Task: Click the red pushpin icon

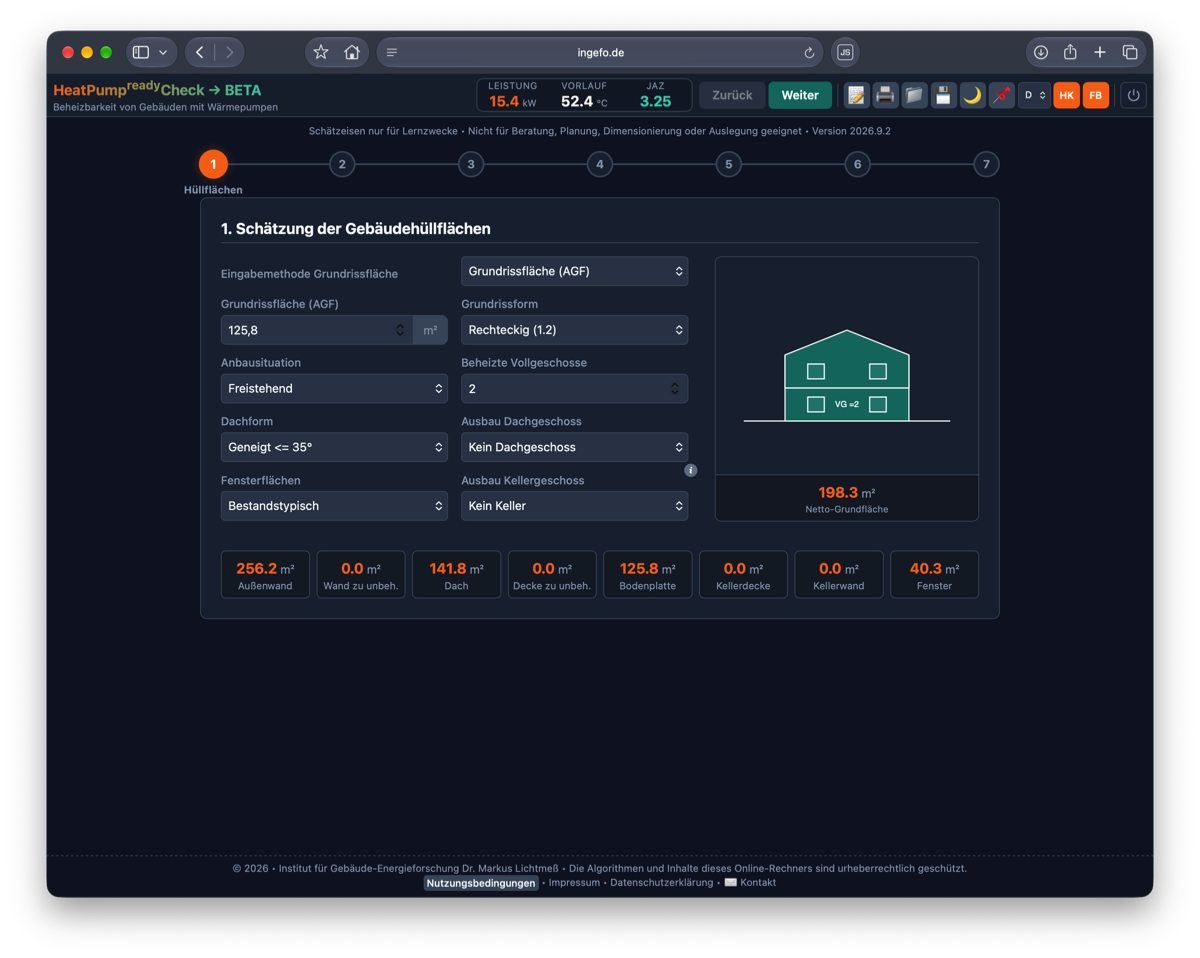Action: 1001,95
